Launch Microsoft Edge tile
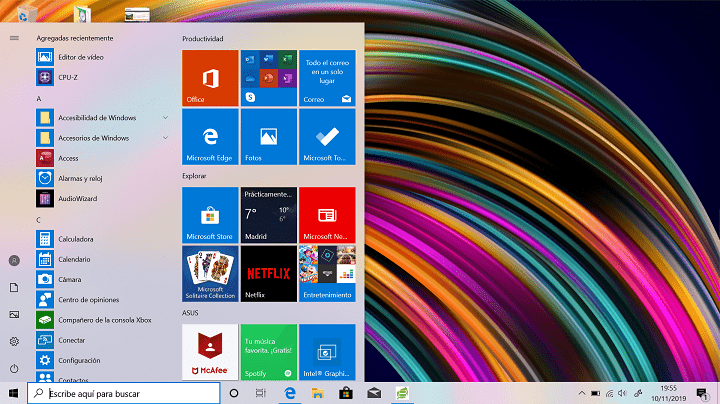 tap(210, 137)
